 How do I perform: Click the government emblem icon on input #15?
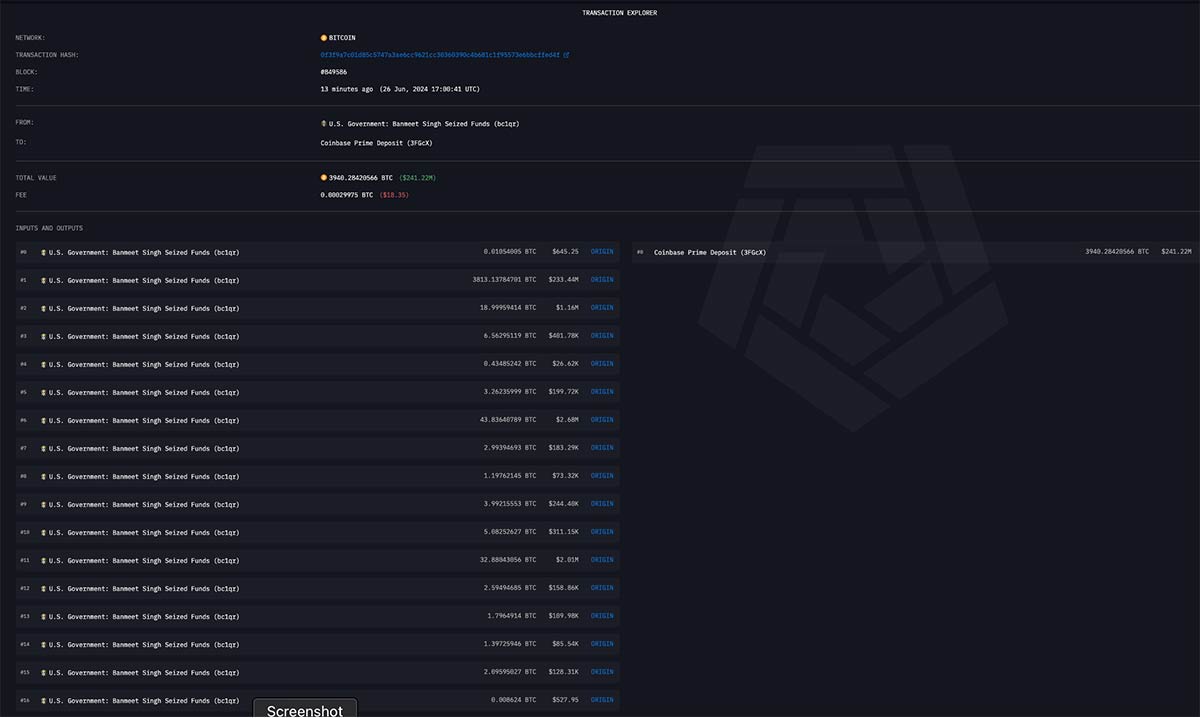(44, 672)
